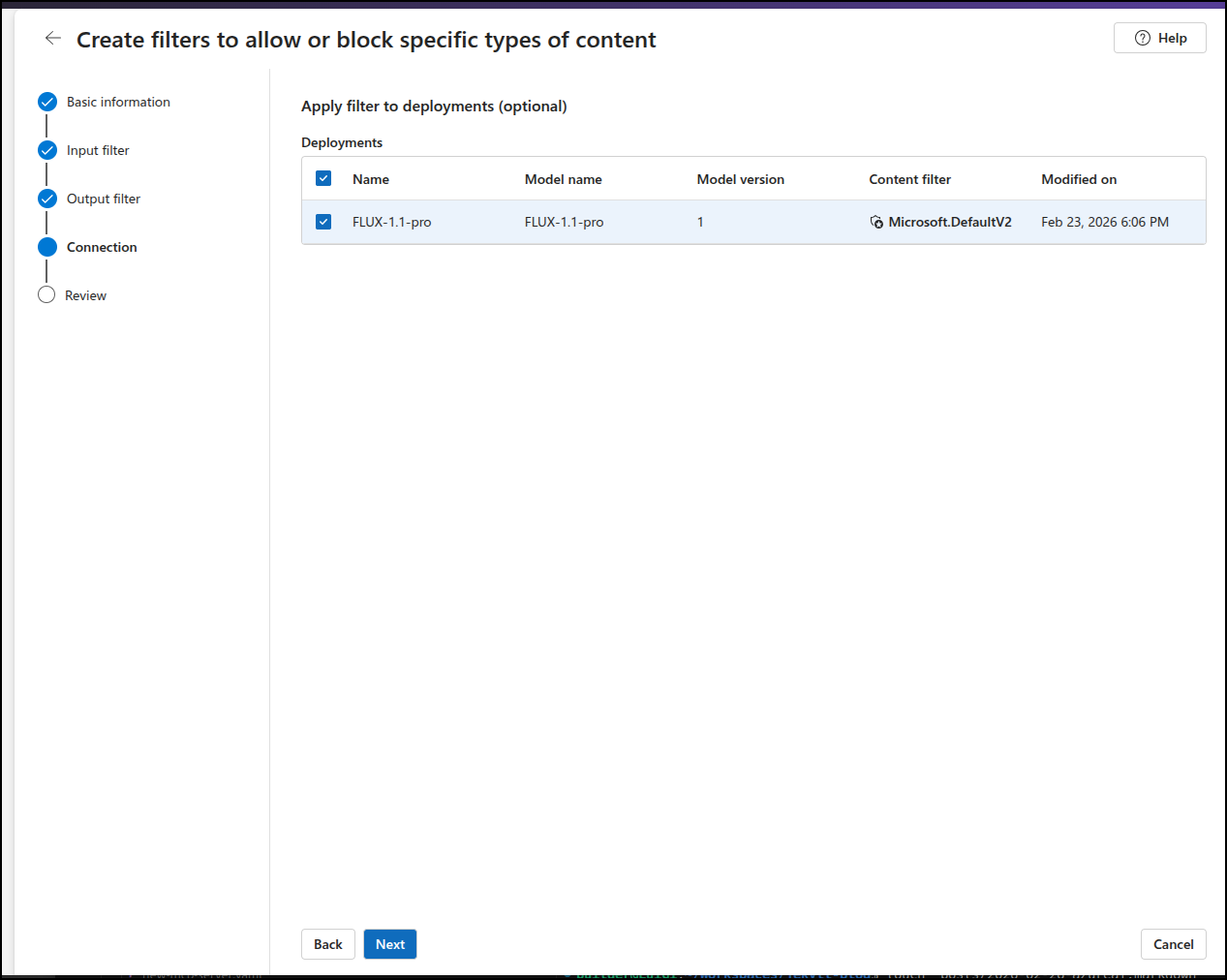Jump to the Review step
Screen dimensions: 1227x980
[85, 295]
